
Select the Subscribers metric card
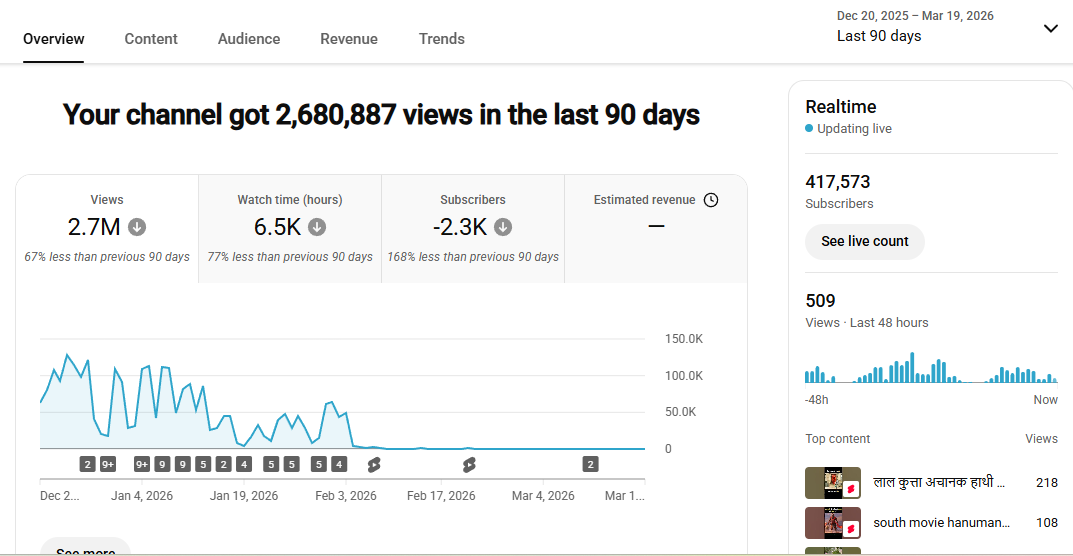tap(473, 229)
